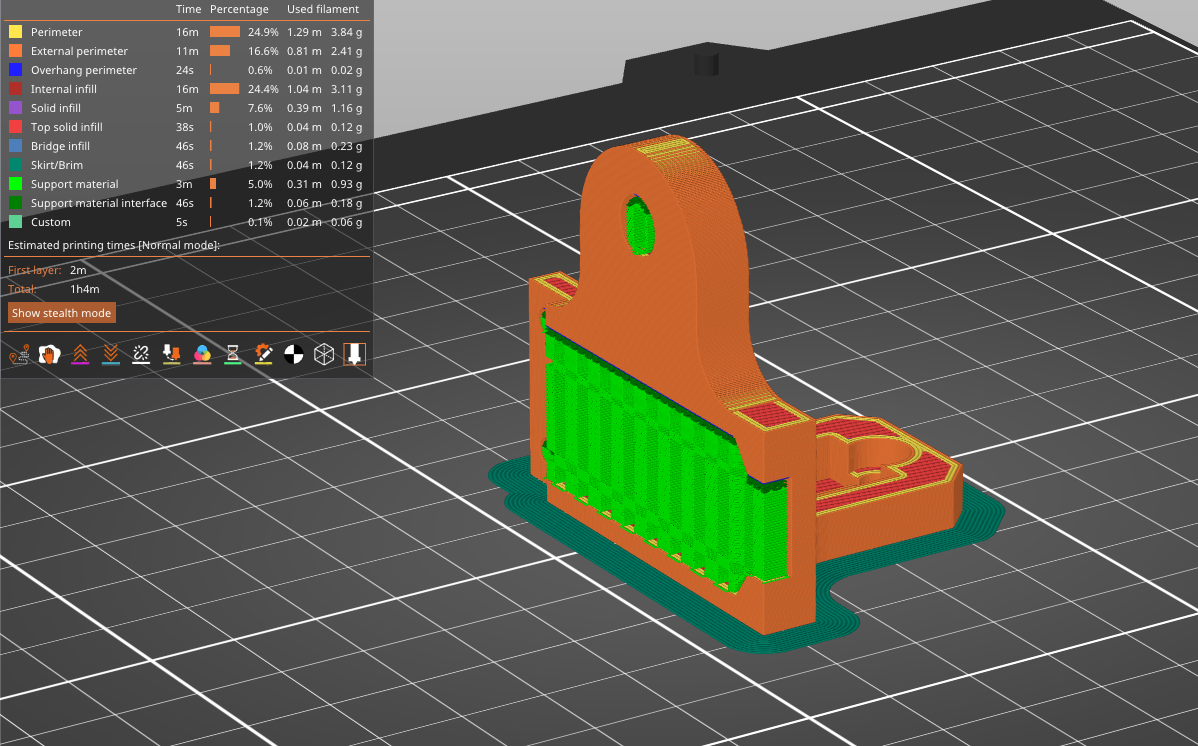
Task: Toggle the wipe moves hand icon
Action: [49, 354]
